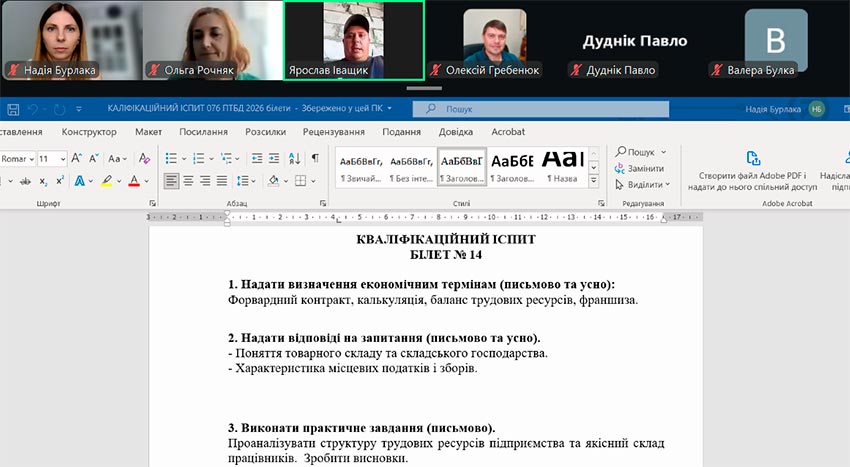Select the Назва style
Image resolution: width=850 pixels, height=467 pixels.
563,168
